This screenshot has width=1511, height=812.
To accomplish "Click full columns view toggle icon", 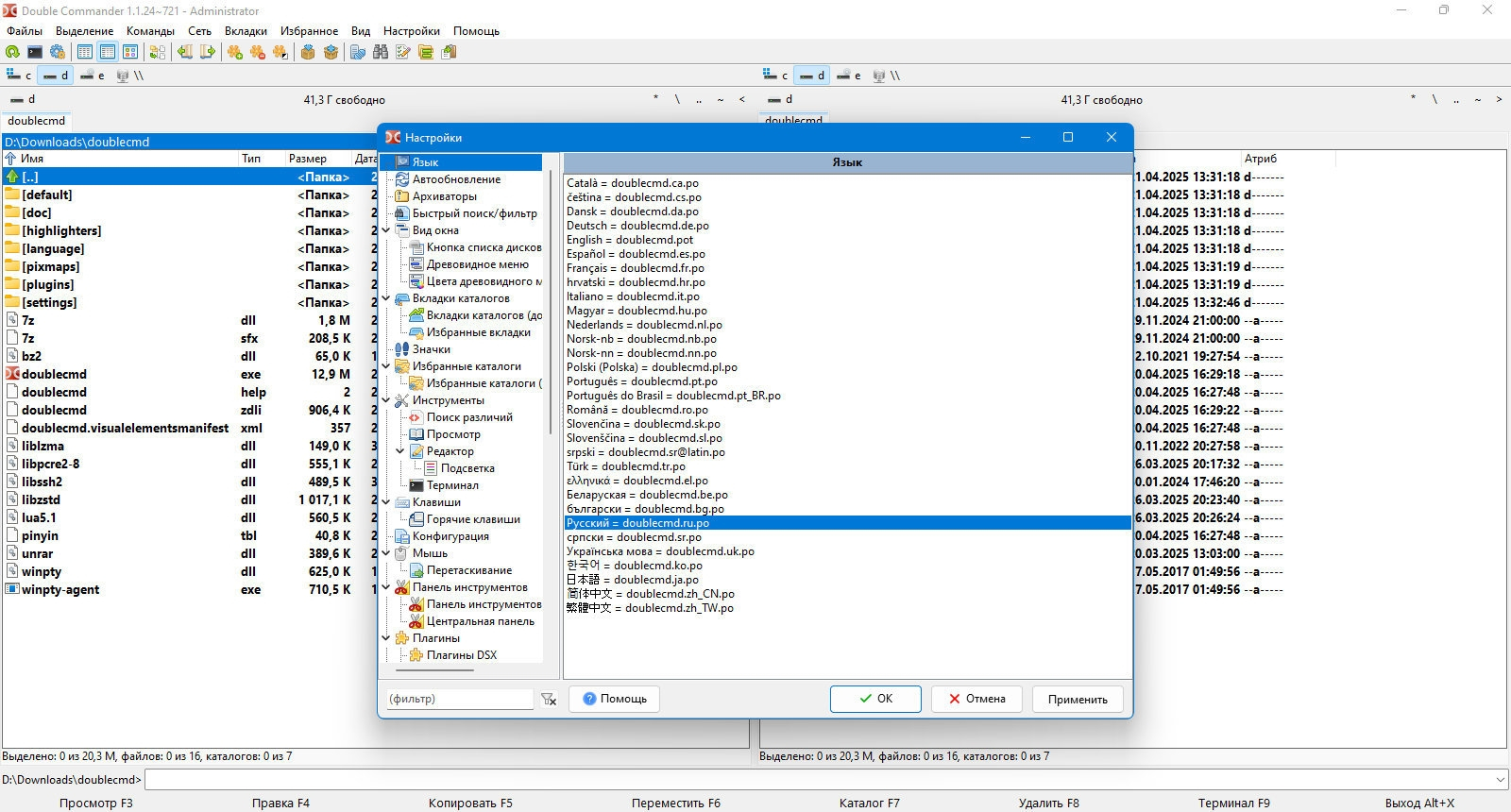I will 108,52.
